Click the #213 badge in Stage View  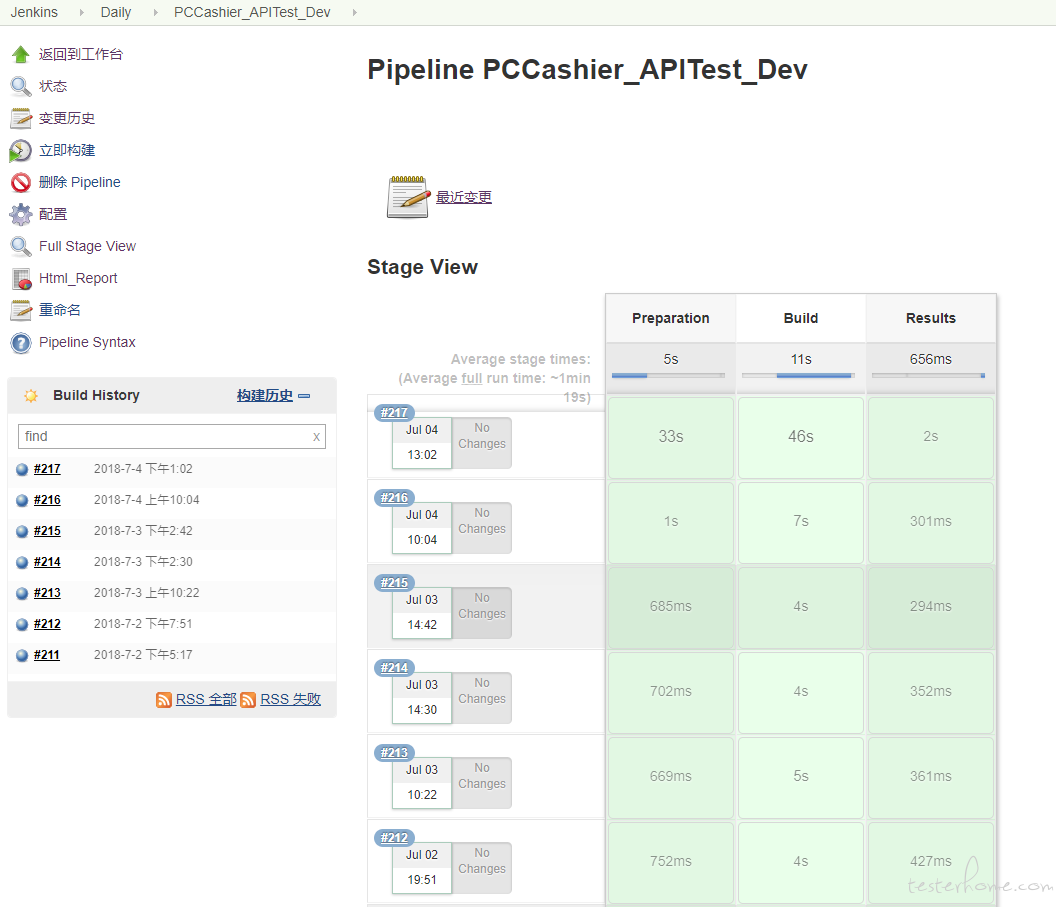click(394, 753)
